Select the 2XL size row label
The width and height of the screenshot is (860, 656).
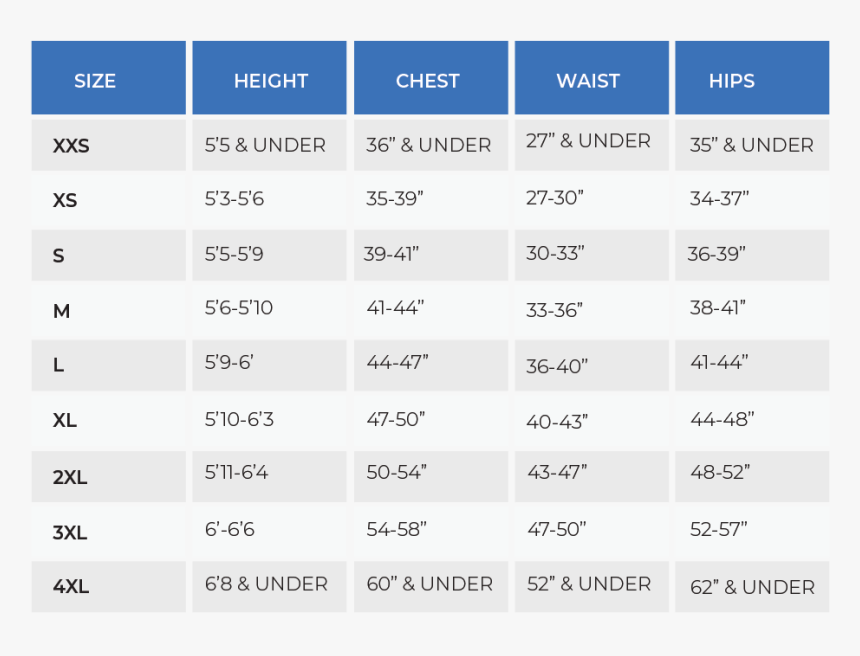pos(70,477)
